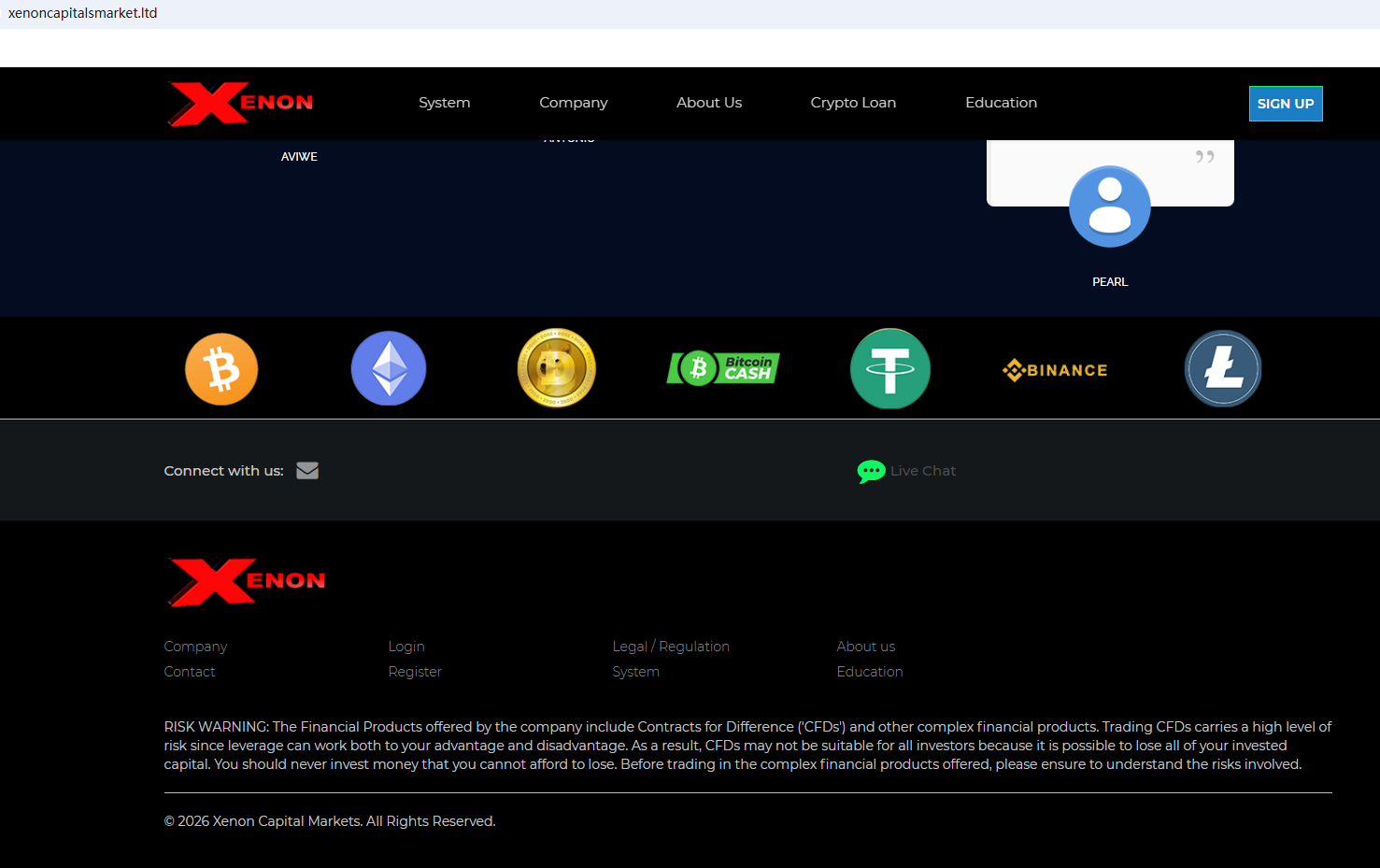Follow the footer System link
Image resolution: width=1380 pixels, height=868 pixels.
[636, 672]
